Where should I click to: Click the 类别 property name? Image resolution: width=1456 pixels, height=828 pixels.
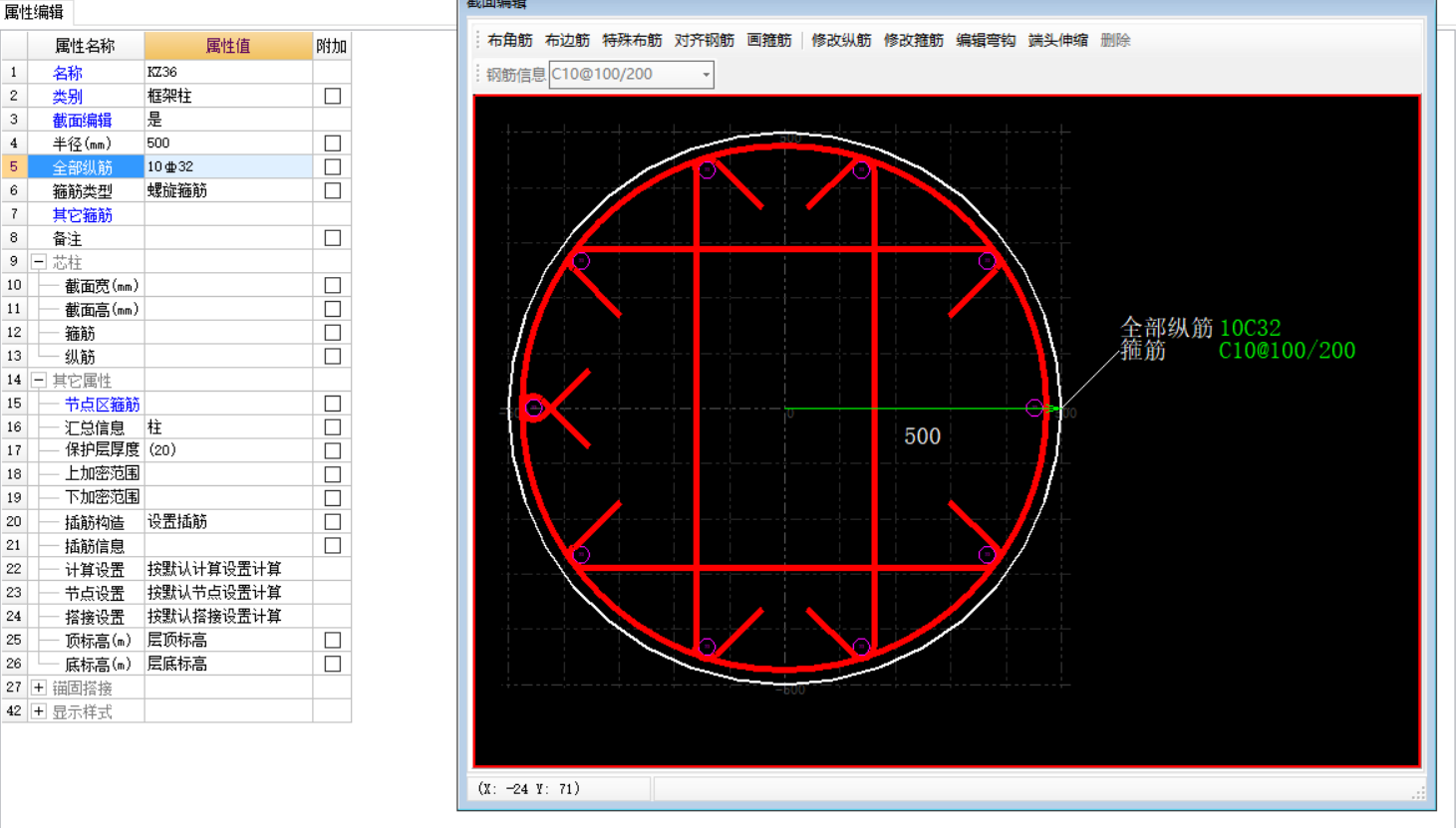pyautogui.click(x=68, y=97)
